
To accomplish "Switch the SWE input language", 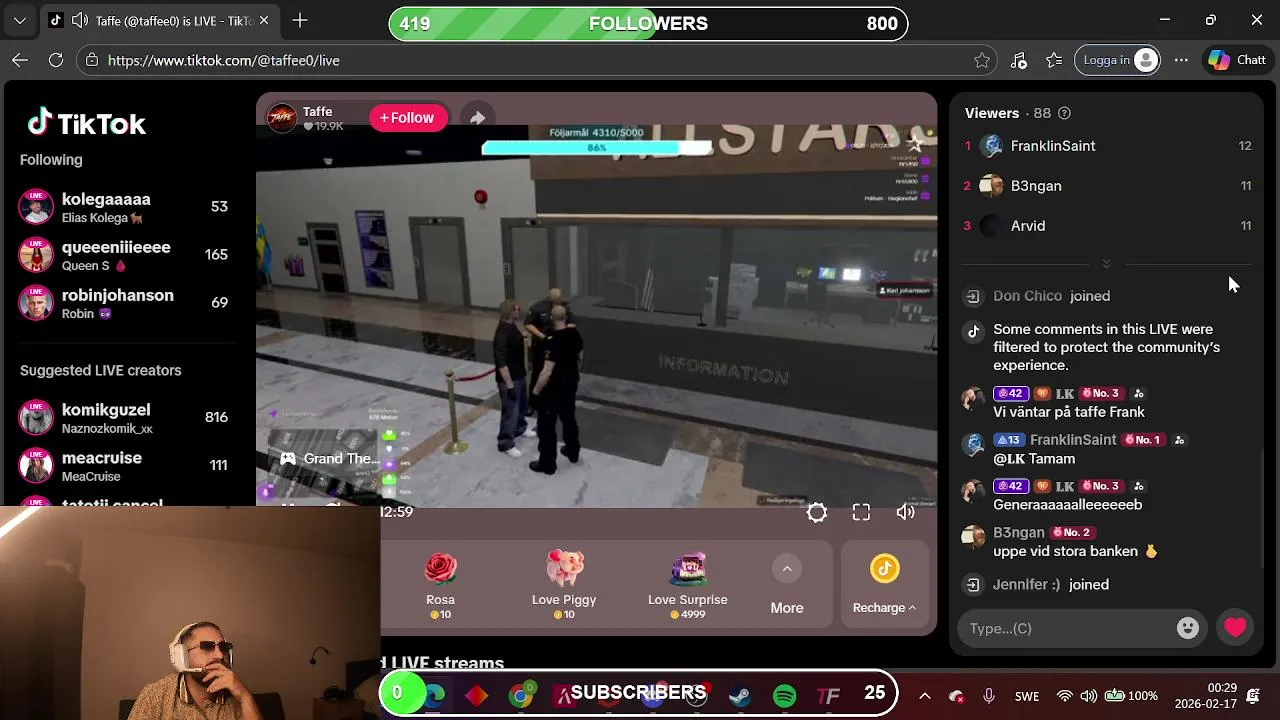I will pos(1027,696).
